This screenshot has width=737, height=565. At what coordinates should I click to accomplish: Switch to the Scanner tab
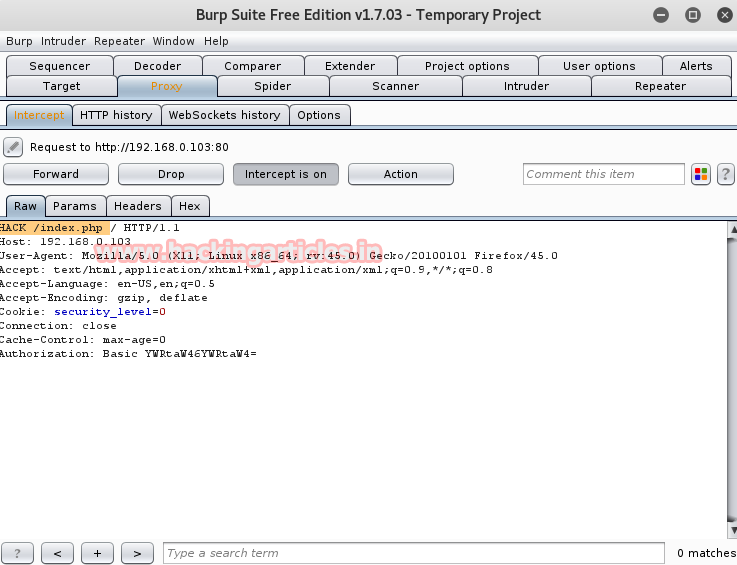(396, 86)
